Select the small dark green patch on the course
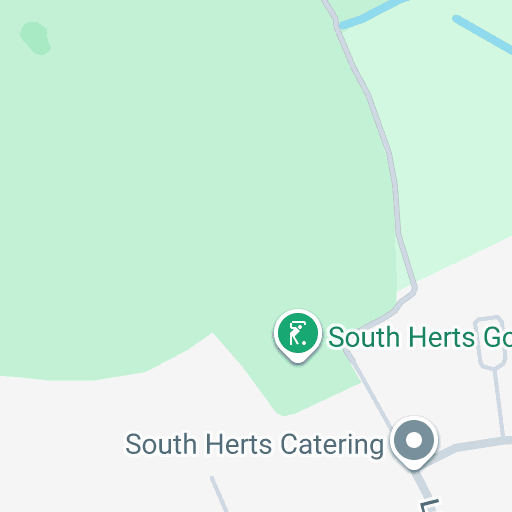 [x=35, y=38]
